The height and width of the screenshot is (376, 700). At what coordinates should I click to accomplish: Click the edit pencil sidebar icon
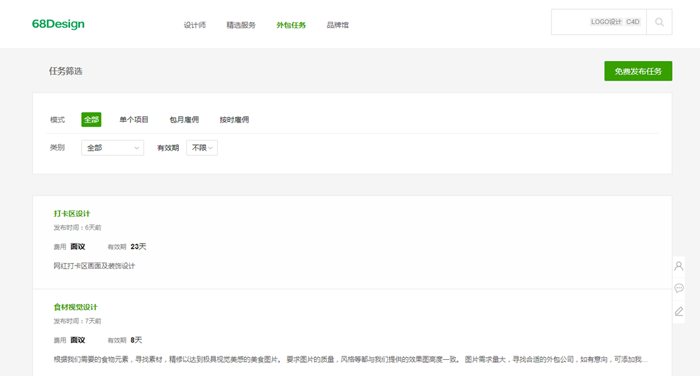[x=679, y=311]
